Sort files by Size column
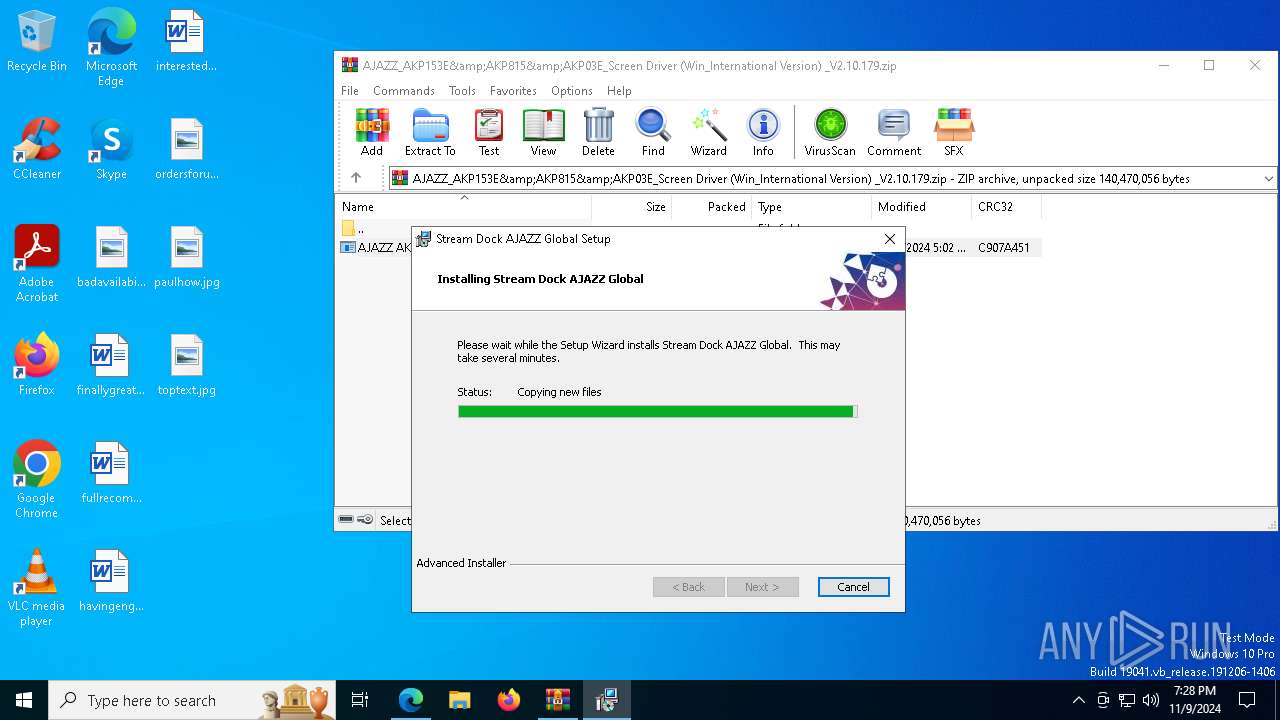Viewport: 1280px width, 720px height. pos(632,207)
